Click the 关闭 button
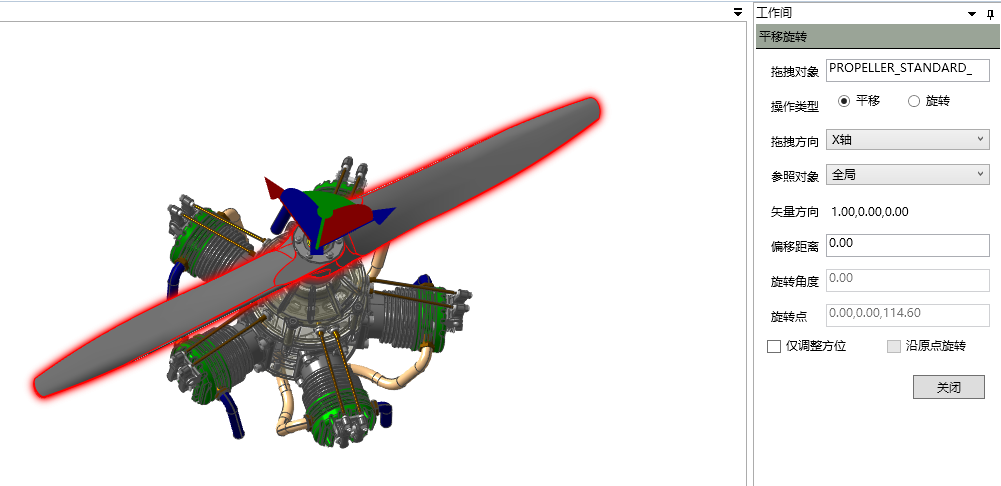 (x=949, y=387)
